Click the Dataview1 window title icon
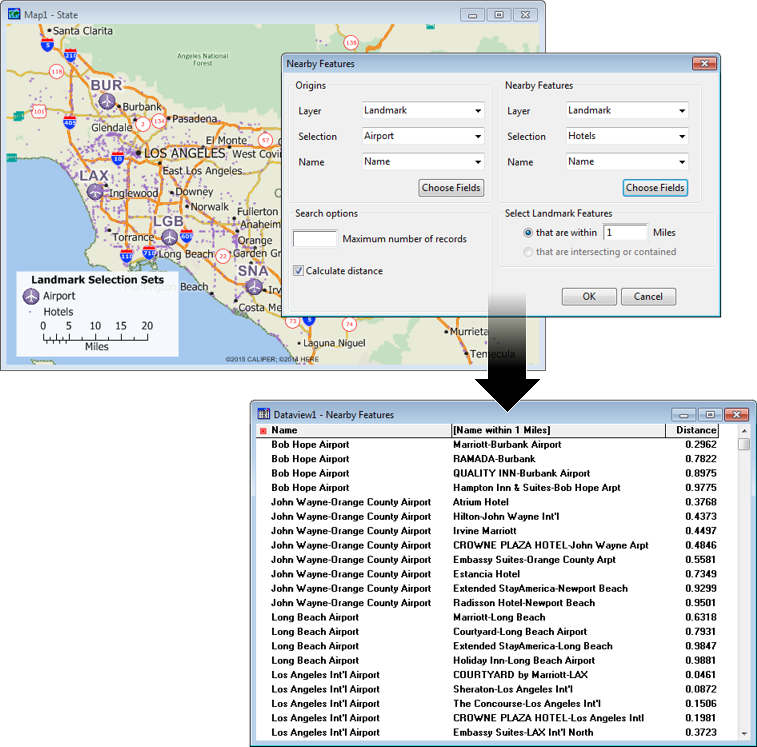The image size is (757, 747). tap(264, 414)
